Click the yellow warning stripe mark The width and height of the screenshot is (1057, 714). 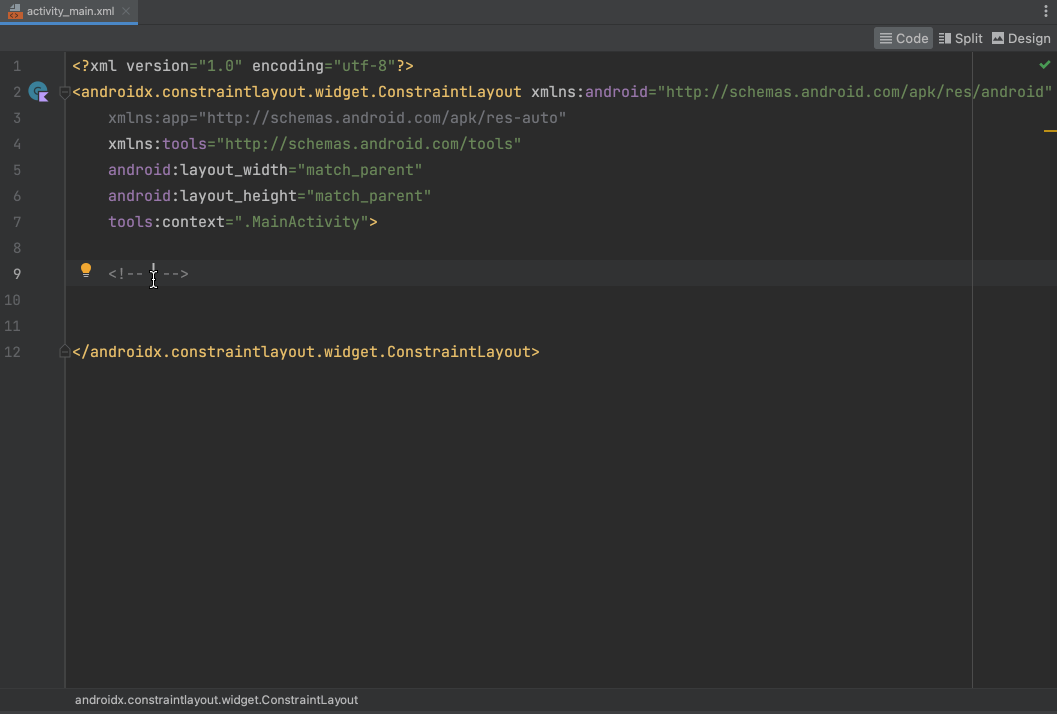pos(1050,131)
